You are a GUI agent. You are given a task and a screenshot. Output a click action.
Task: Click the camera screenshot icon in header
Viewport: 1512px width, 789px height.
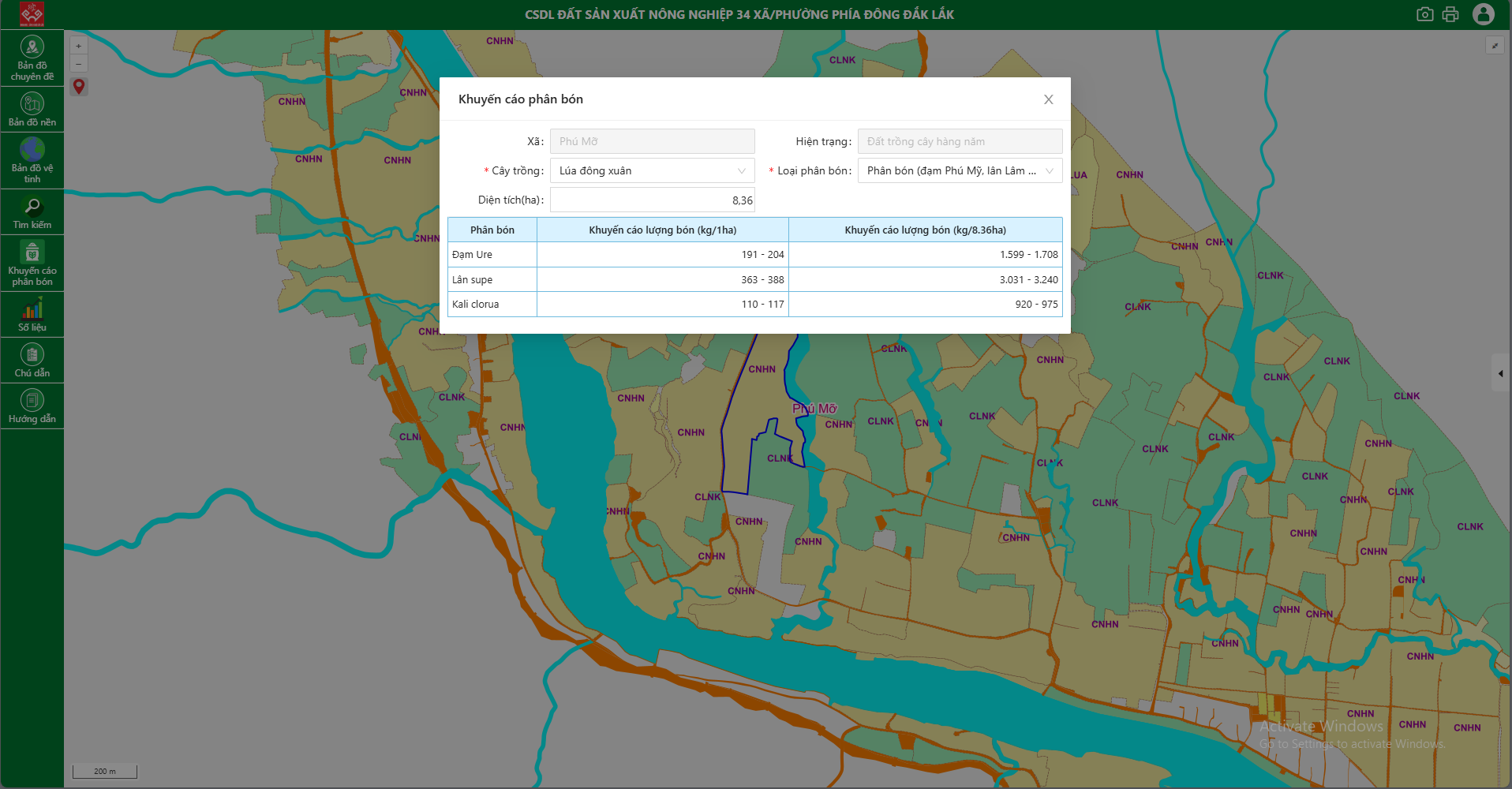pyautogui.click(x=1424, y=14)
